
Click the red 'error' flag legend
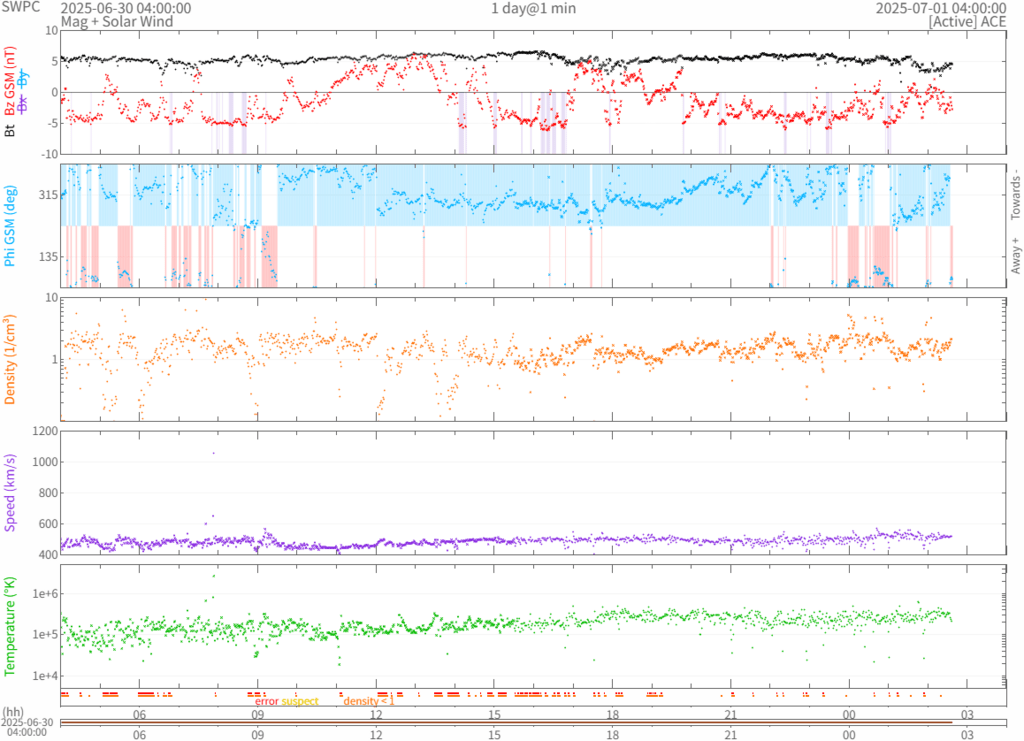coord(267,702)
